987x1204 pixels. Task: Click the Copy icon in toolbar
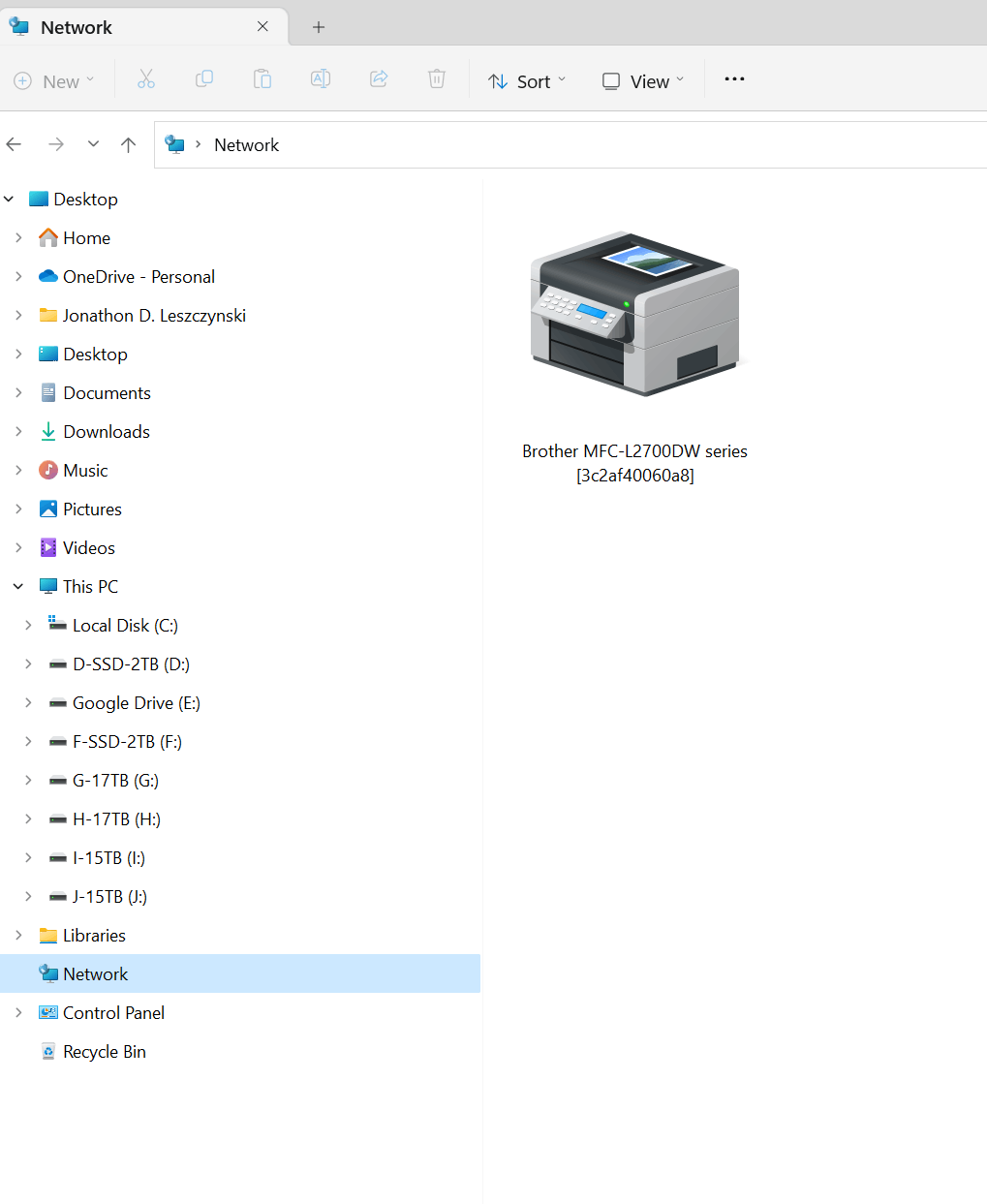204,79
